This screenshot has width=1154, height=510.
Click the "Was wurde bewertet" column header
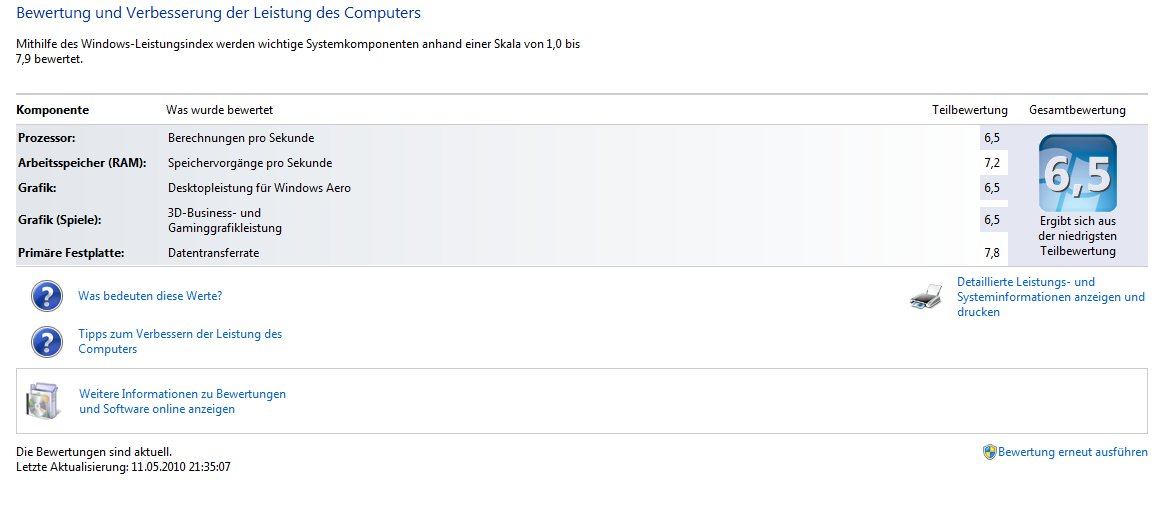coord(219,110)
